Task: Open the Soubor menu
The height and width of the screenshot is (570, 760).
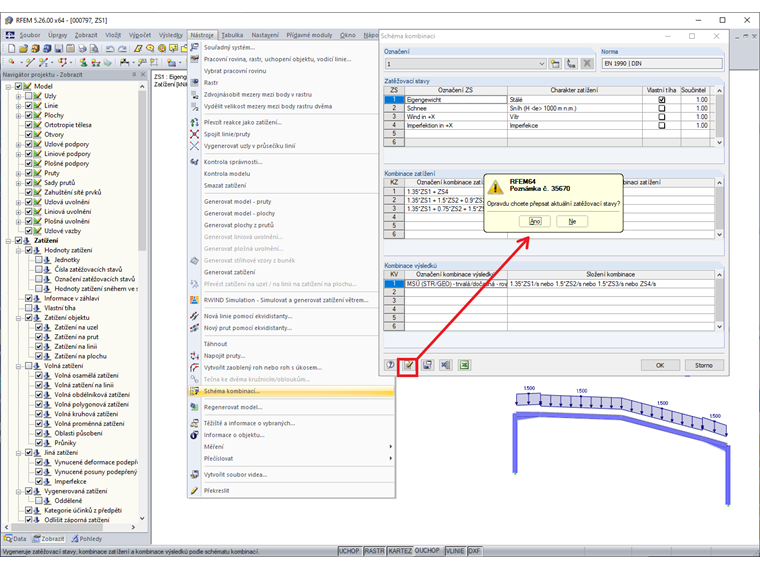Action: 30,35
